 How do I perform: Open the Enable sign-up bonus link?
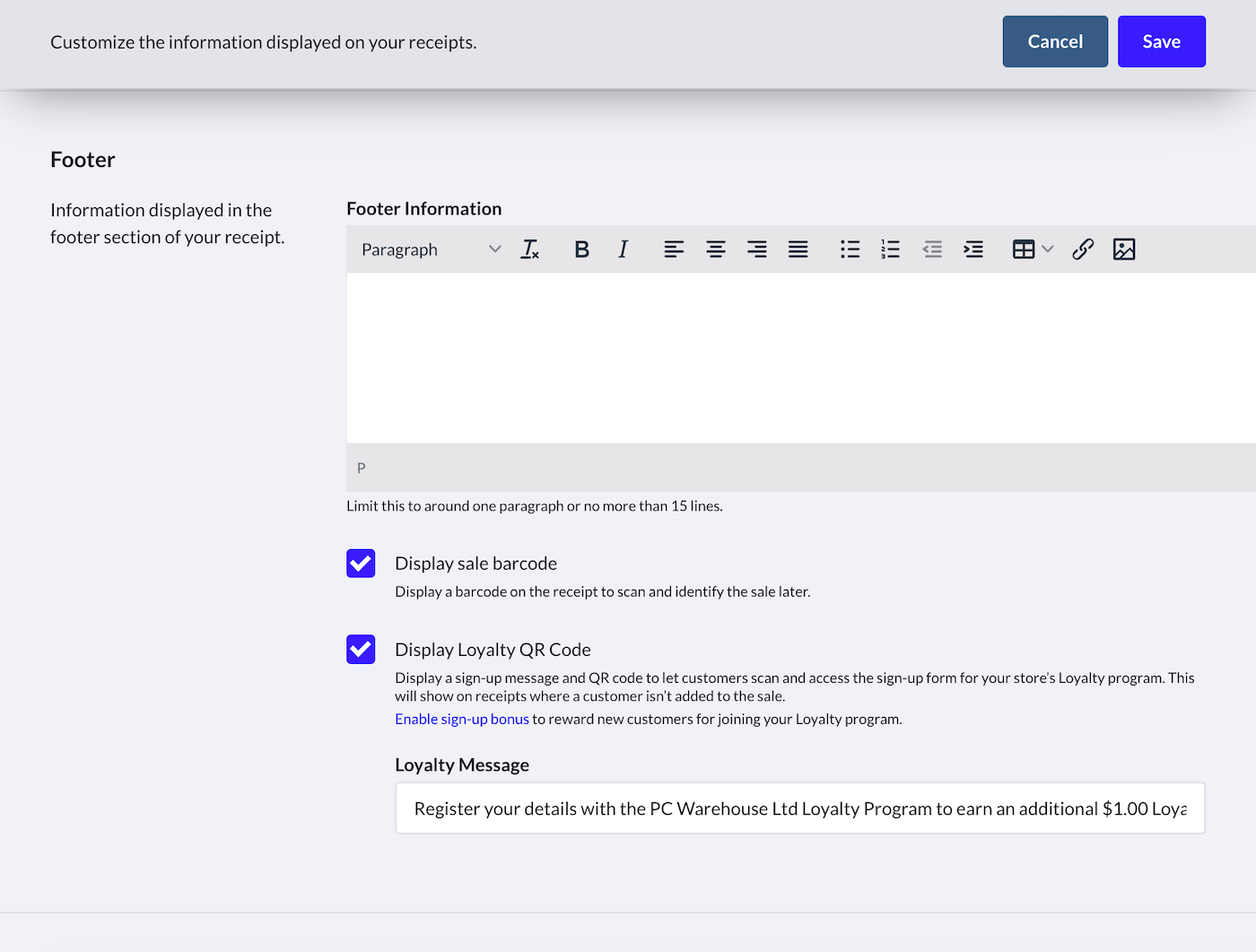coord(462,719)
